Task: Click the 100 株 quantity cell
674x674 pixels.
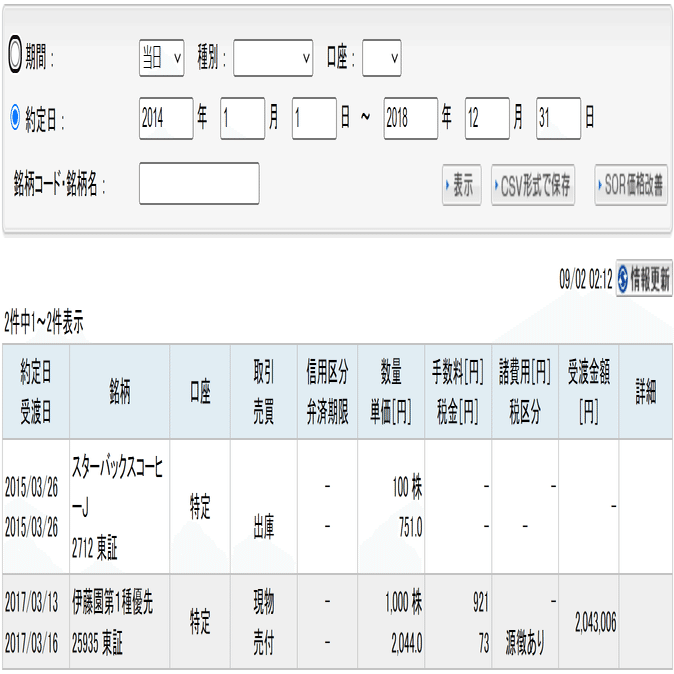Action: pos(407,487)
